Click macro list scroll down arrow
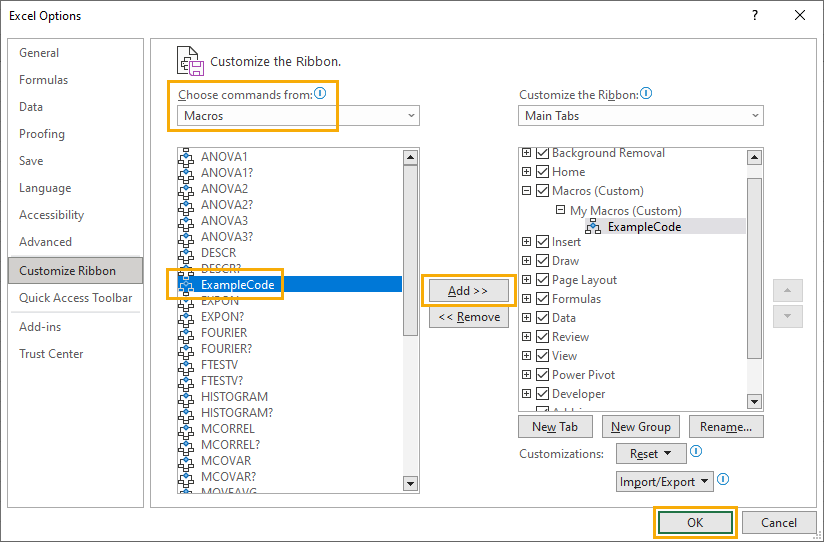The height and width of the screenshot is (542, 824). (x=410, y=483)
